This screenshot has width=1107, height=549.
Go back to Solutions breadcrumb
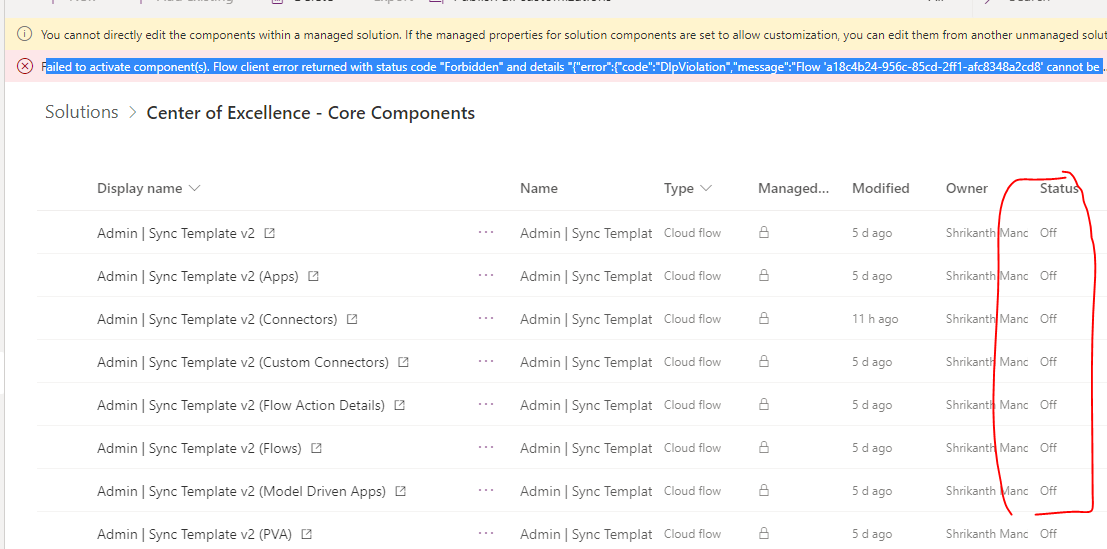pyautogui.click(x=82, y=112)
